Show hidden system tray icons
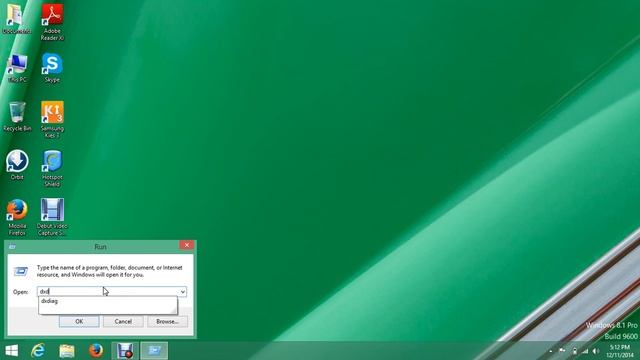The image size is (640, 360). point(551,351)
